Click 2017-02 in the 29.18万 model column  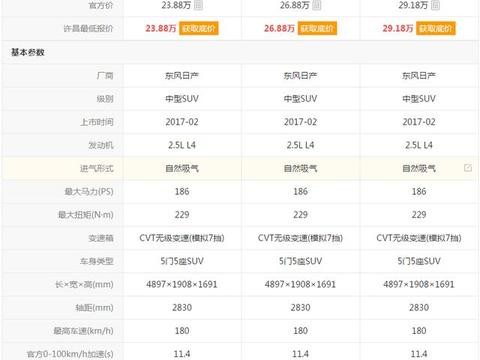coord(419,122)
